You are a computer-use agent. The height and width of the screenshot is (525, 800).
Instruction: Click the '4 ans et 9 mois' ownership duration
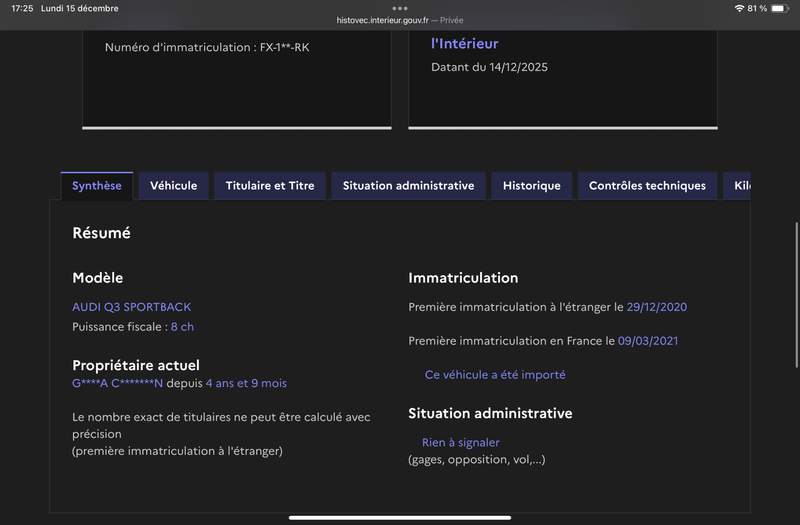click(246, 383)
